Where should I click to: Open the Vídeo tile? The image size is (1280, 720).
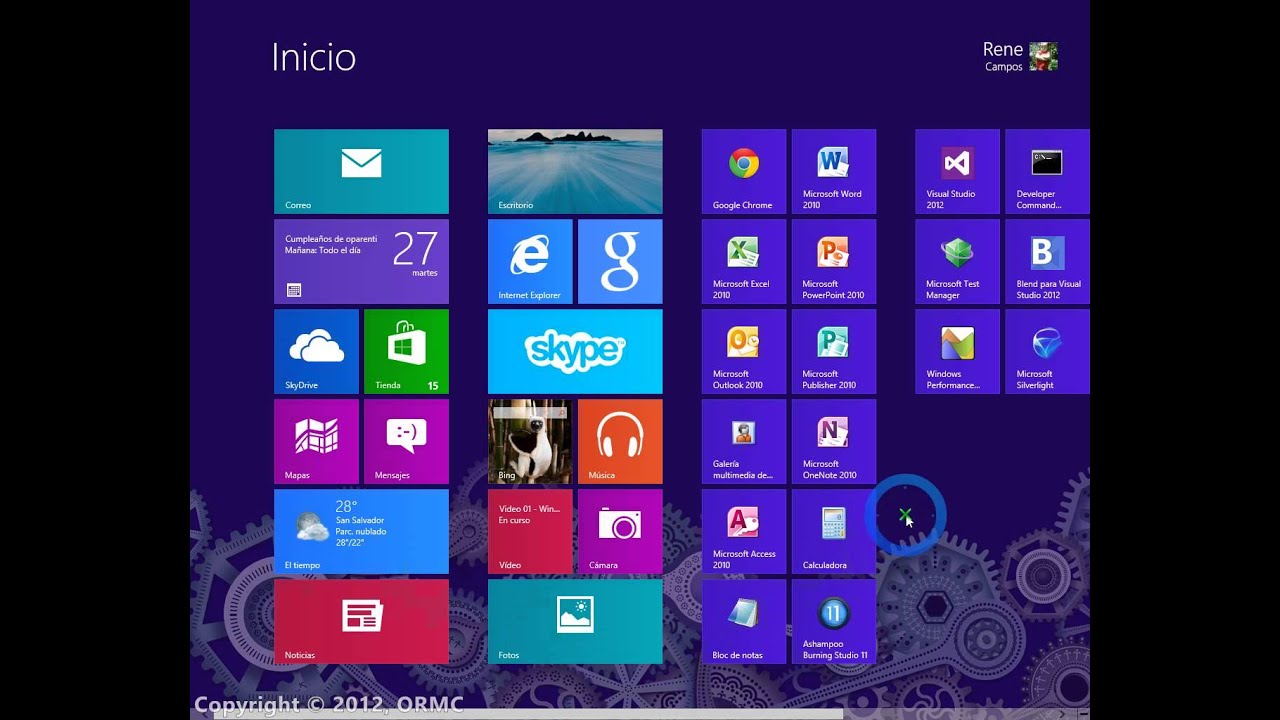tap(530, 531)
